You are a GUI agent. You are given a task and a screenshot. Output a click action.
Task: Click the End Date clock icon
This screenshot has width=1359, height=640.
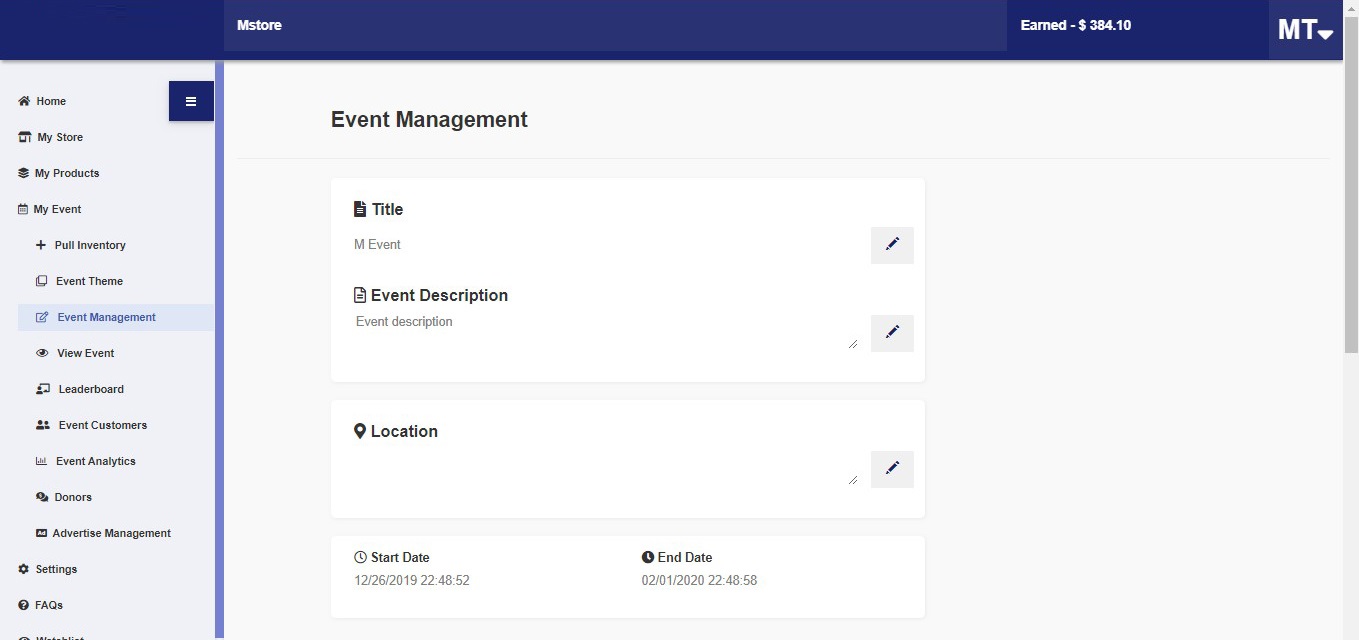click(648, 557)
